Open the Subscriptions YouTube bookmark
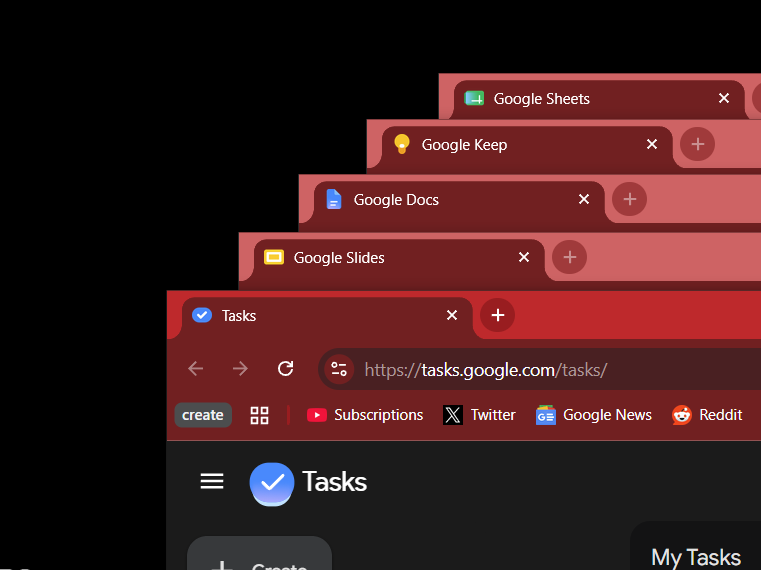Viewport: 761px width, 570px height. click(365, 415)
